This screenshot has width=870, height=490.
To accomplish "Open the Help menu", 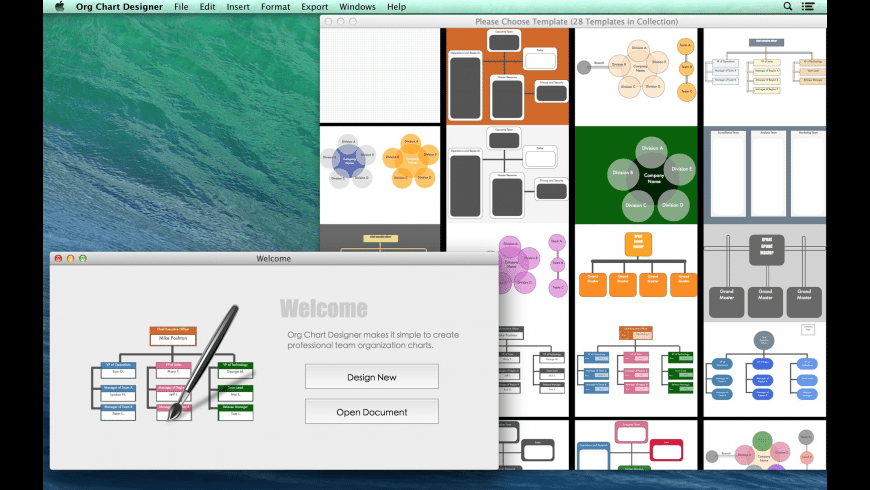I will (396, 7).
